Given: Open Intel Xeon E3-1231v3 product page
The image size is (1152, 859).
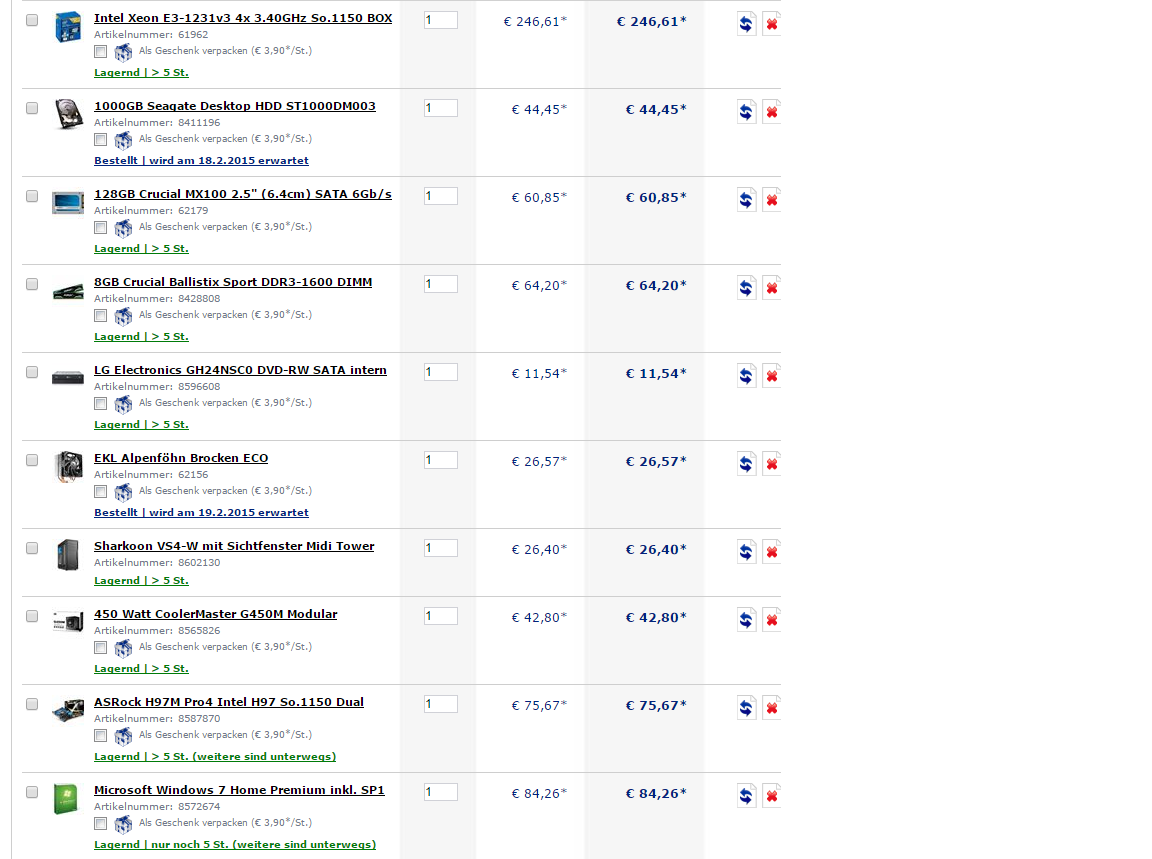Looking at the screenshot, I should 243,18.
